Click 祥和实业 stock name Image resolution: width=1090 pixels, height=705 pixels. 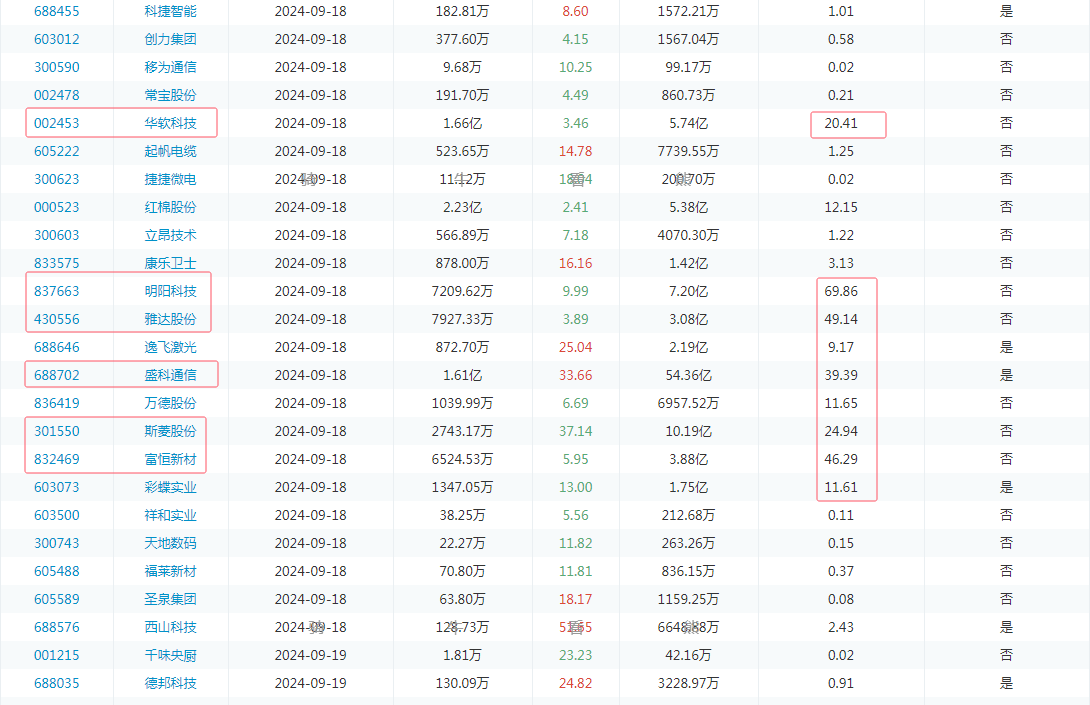[x=170, y=514]
